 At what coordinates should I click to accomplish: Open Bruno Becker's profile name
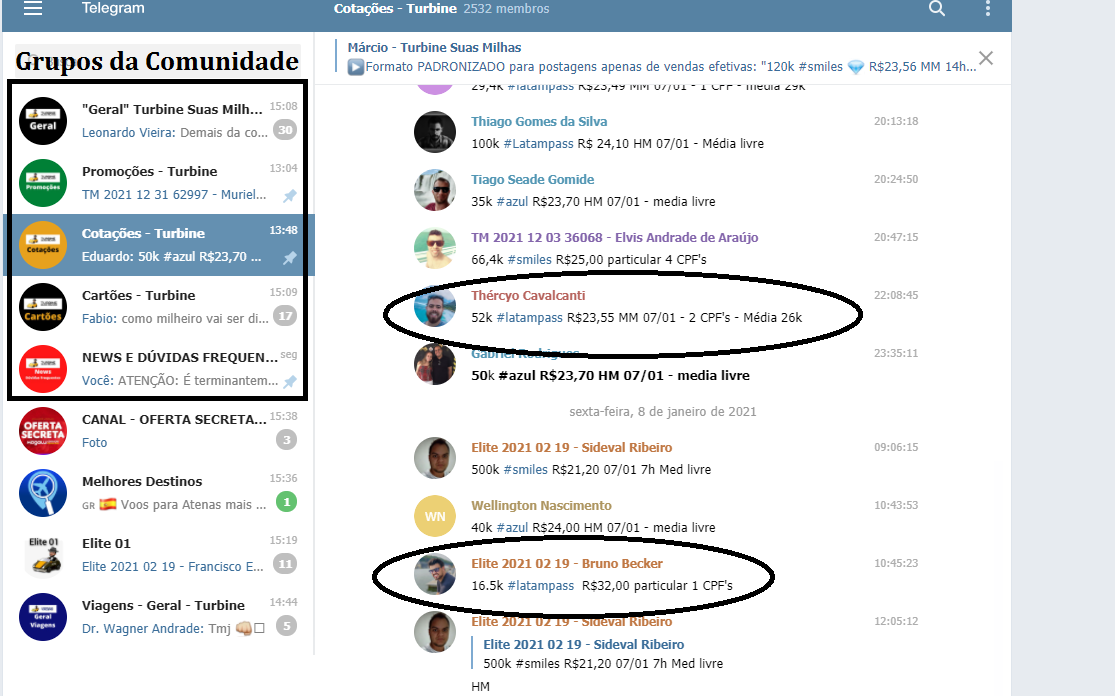567,564
